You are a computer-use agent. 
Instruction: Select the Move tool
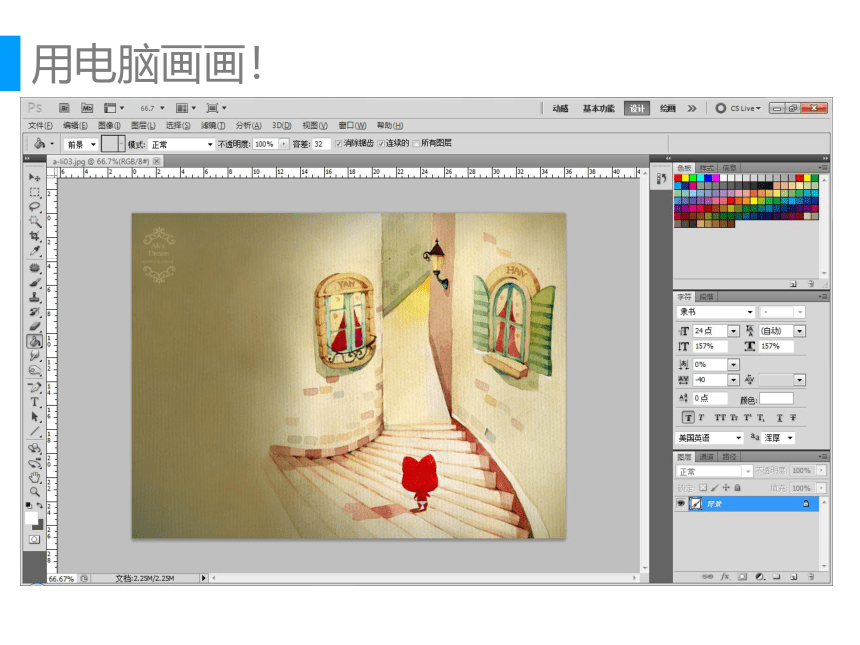[35, 177]
